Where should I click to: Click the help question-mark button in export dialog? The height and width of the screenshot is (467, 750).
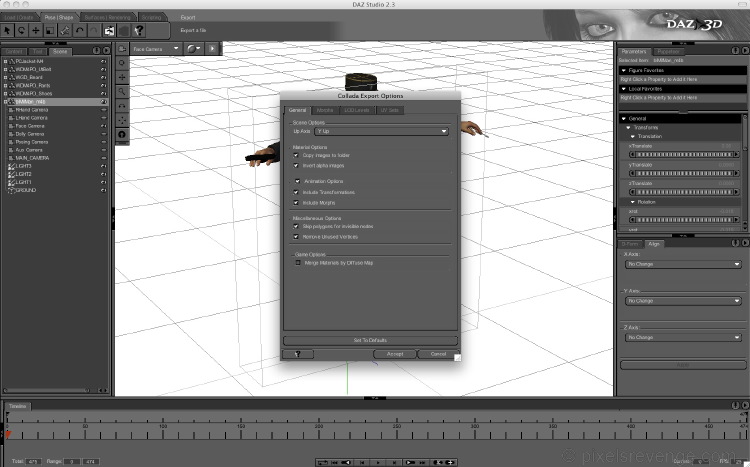pyautogui.click(x=298, y=354)
